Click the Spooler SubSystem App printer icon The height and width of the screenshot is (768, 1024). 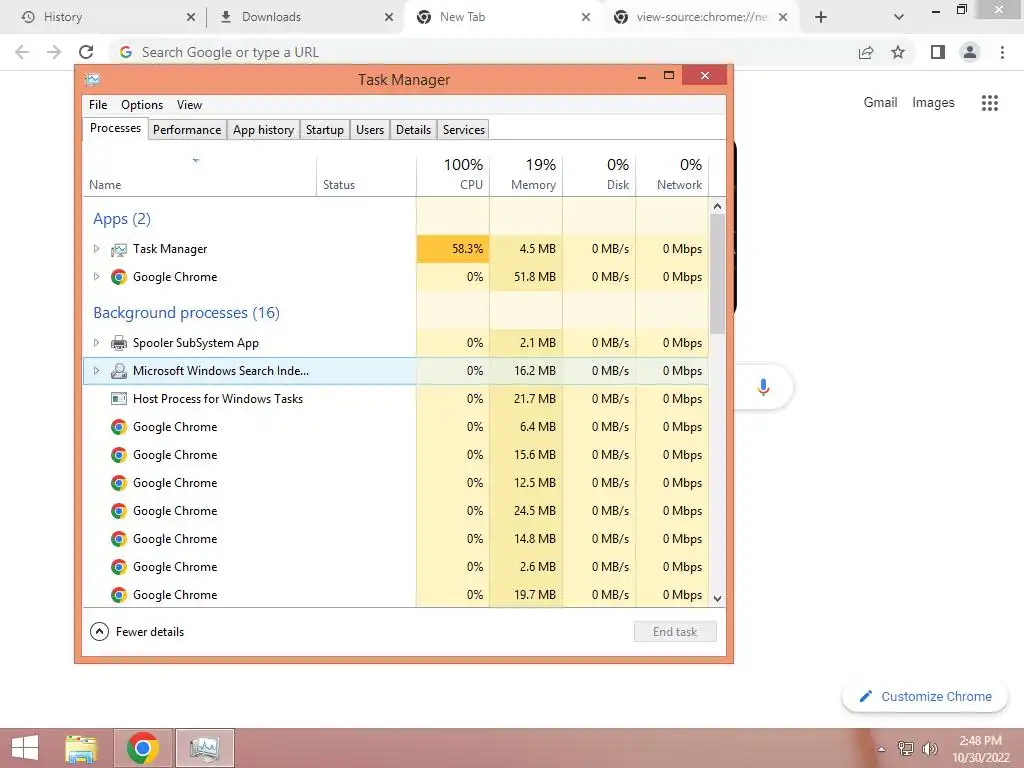[119, 343]
